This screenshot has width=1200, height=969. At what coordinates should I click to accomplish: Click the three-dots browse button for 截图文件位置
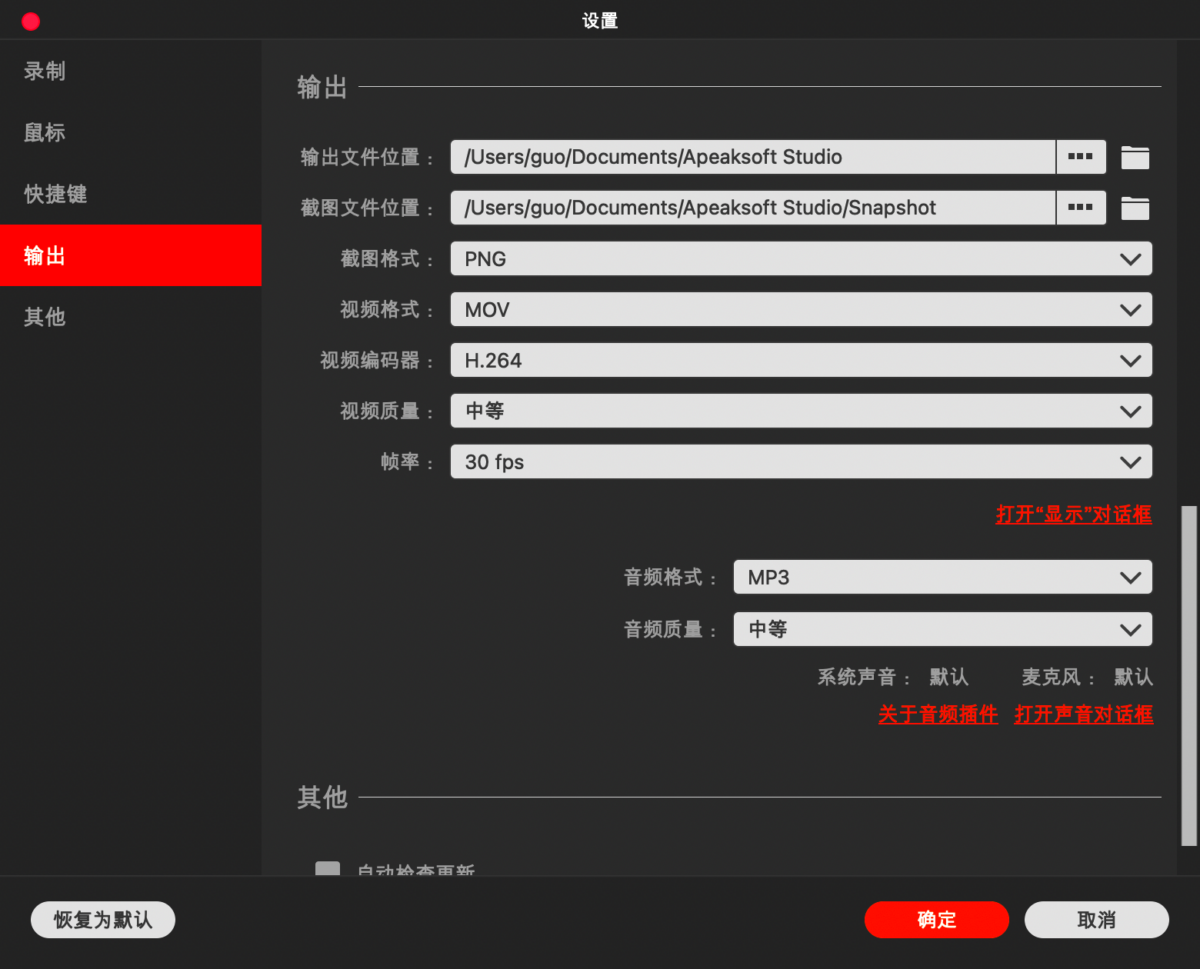pos(1081,208)
